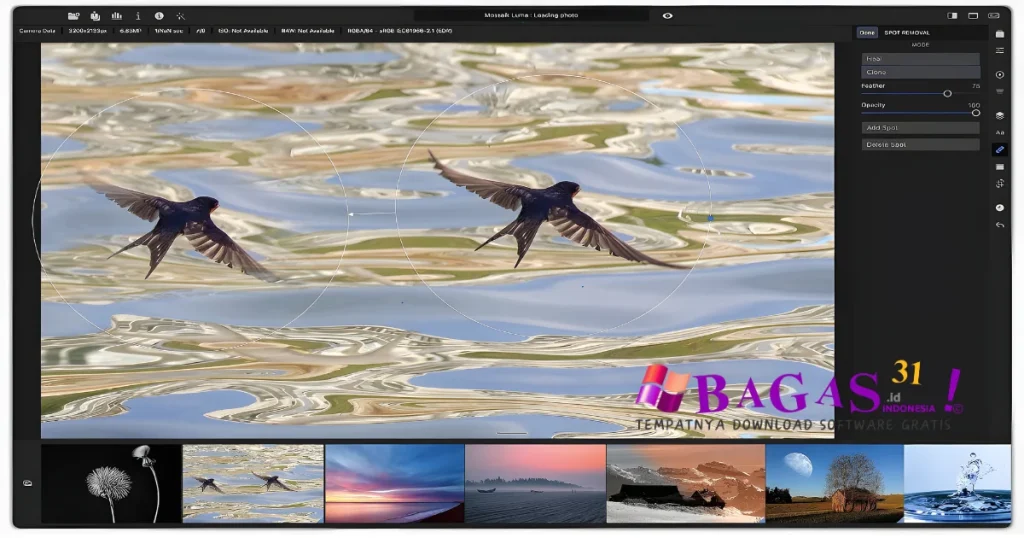Click the Done button
This screenshot has height=538, width=1024.
tap(867, 33)
